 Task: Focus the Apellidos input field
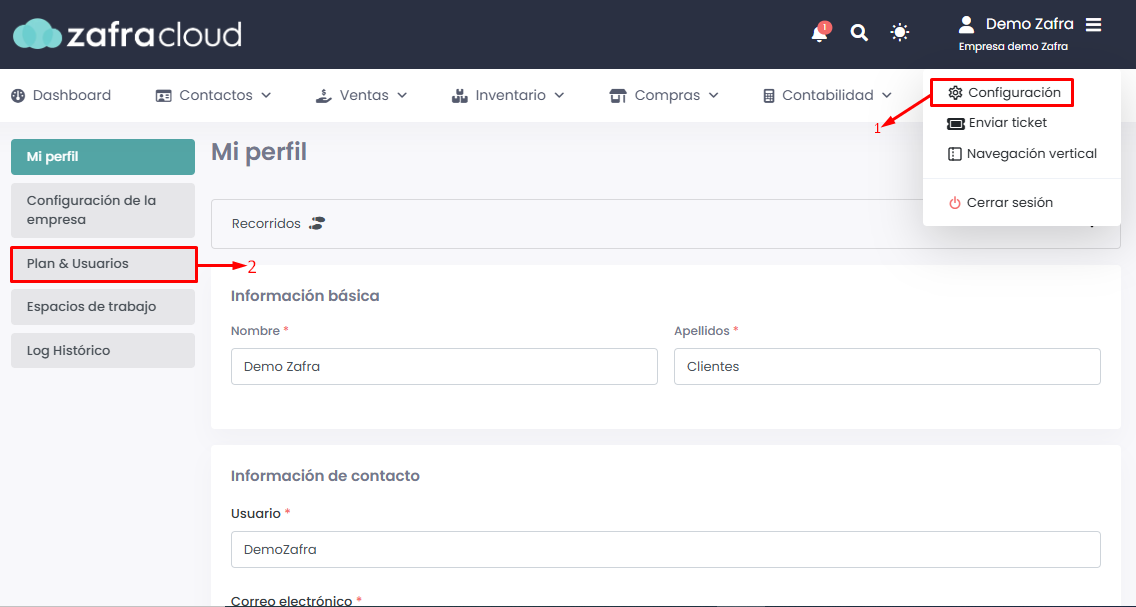(887, 367)
